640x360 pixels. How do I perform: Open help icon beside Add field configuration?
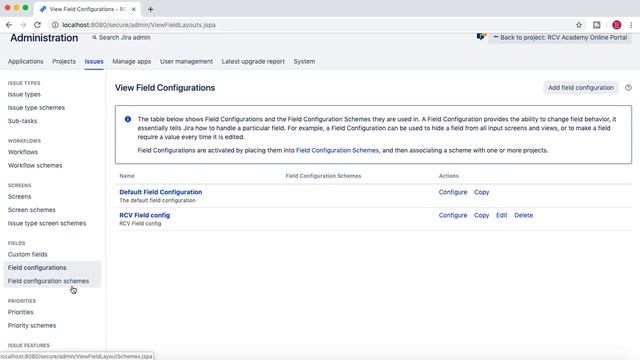628,88
